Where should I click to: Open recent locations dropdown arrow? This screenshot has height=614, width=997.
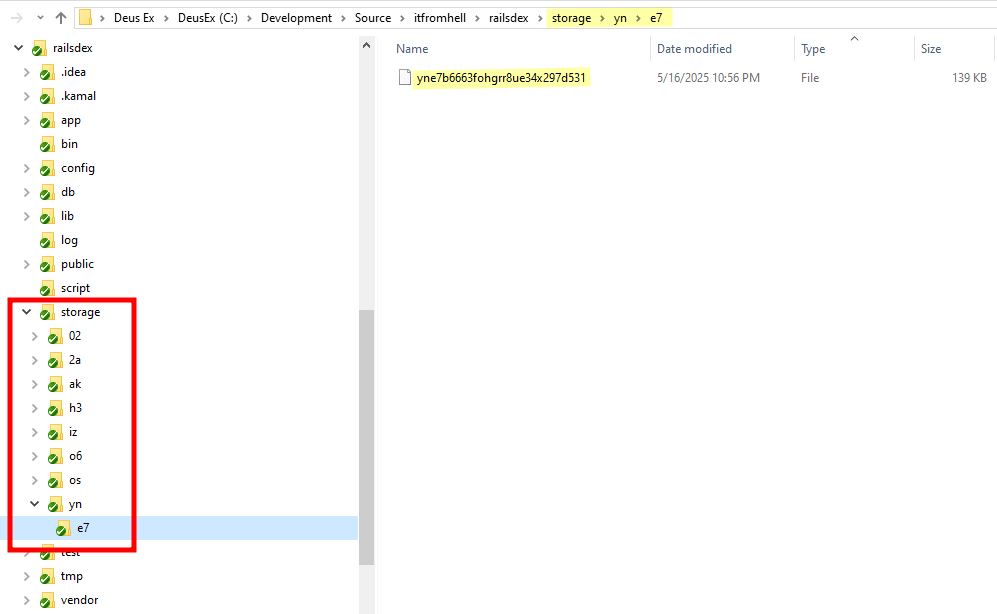click(x=39, y=18)
